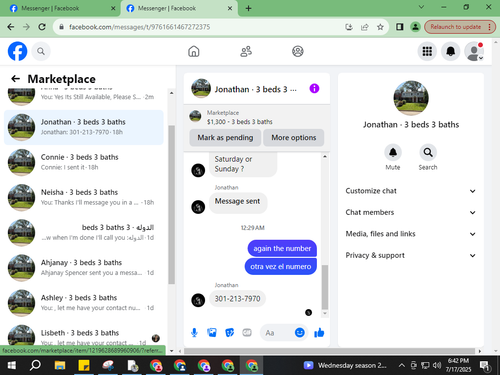Click conversation list vertical scrollbar thumb
Image resolution: width=500 pixels, height=375 pixels.
[x=171, y=204]
